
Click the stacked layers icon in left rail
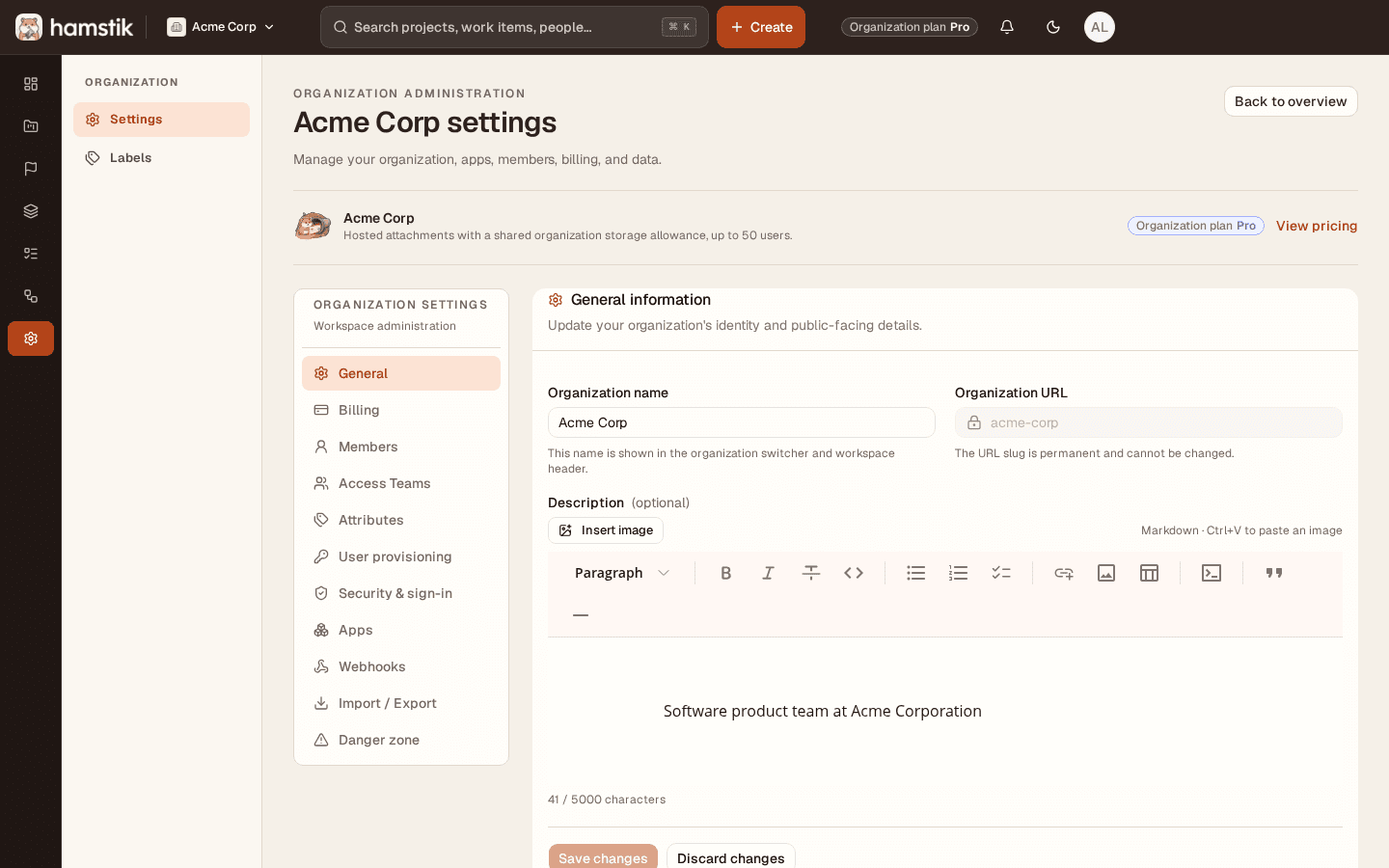[x=31, y=211]
